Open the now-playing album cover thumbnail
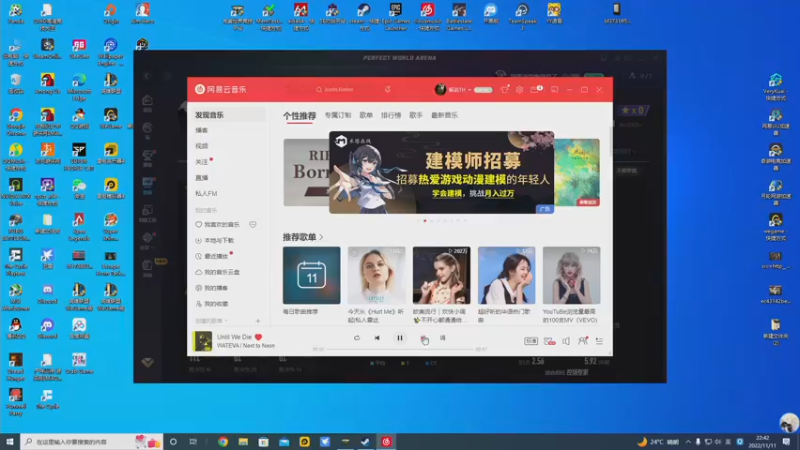The image size is (800, 450). pyautogui.click(x=202, y=341)
